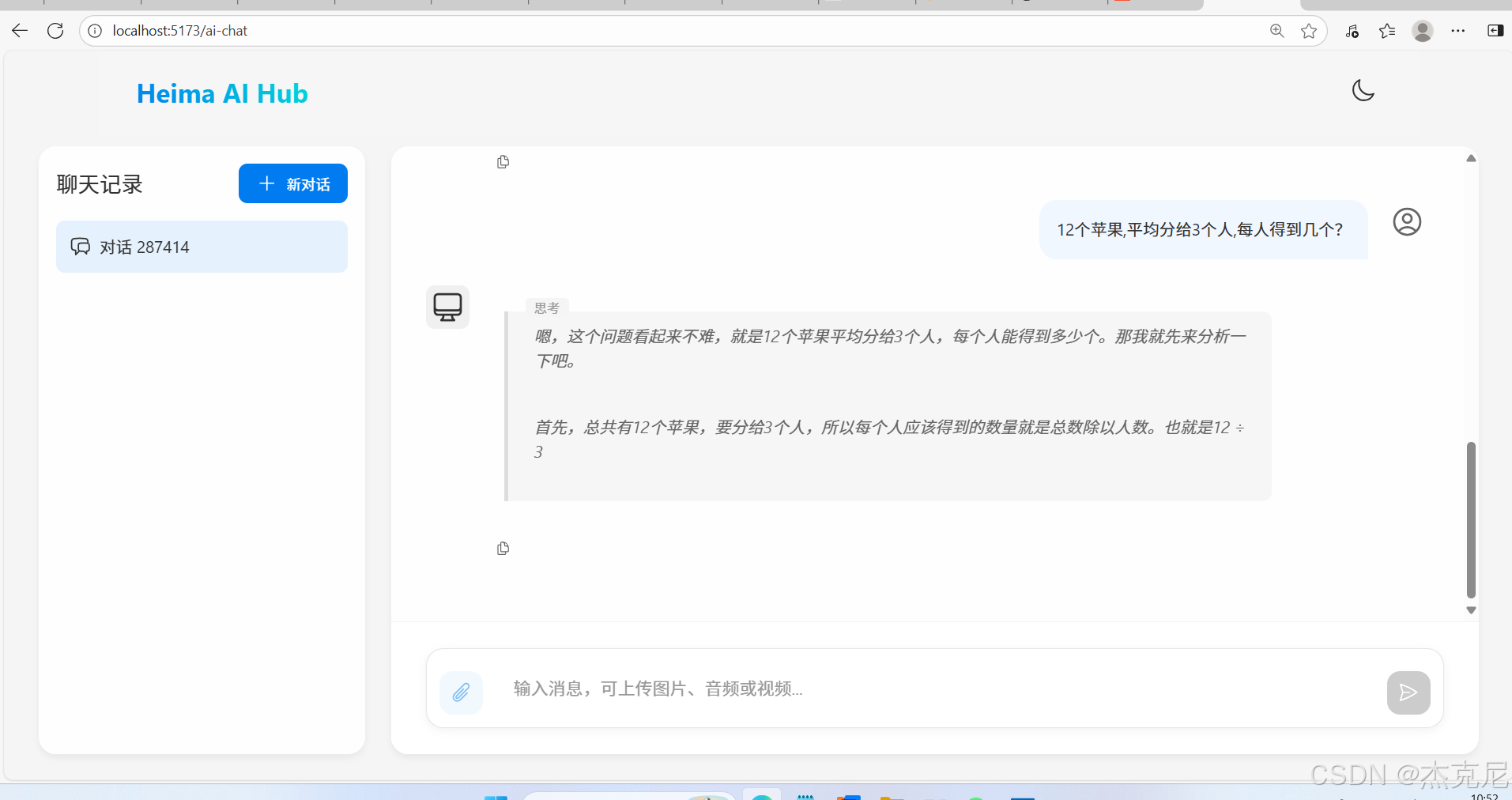Reload the page with refresh icon

[55, 31]
